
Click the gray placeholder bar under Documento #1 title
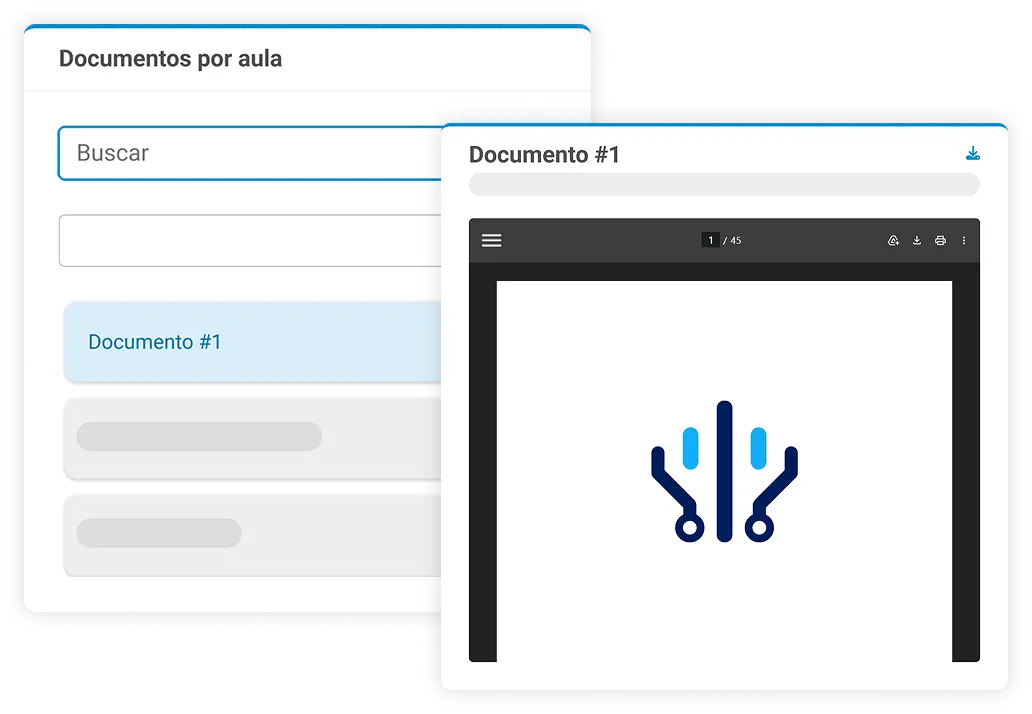click(724, 184)
